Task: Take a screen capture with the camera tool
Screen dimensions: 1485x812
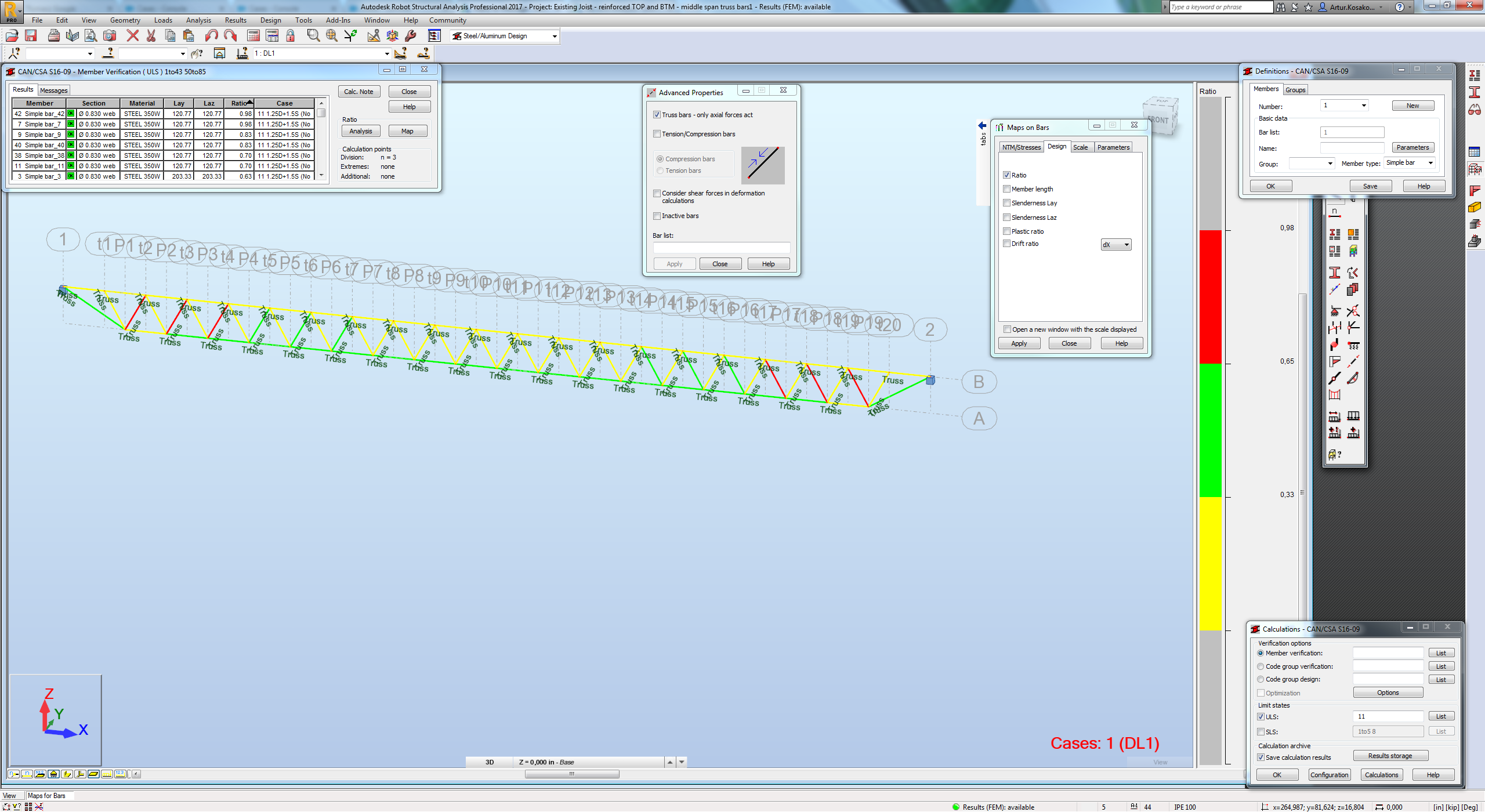Action: pos(110,36)
